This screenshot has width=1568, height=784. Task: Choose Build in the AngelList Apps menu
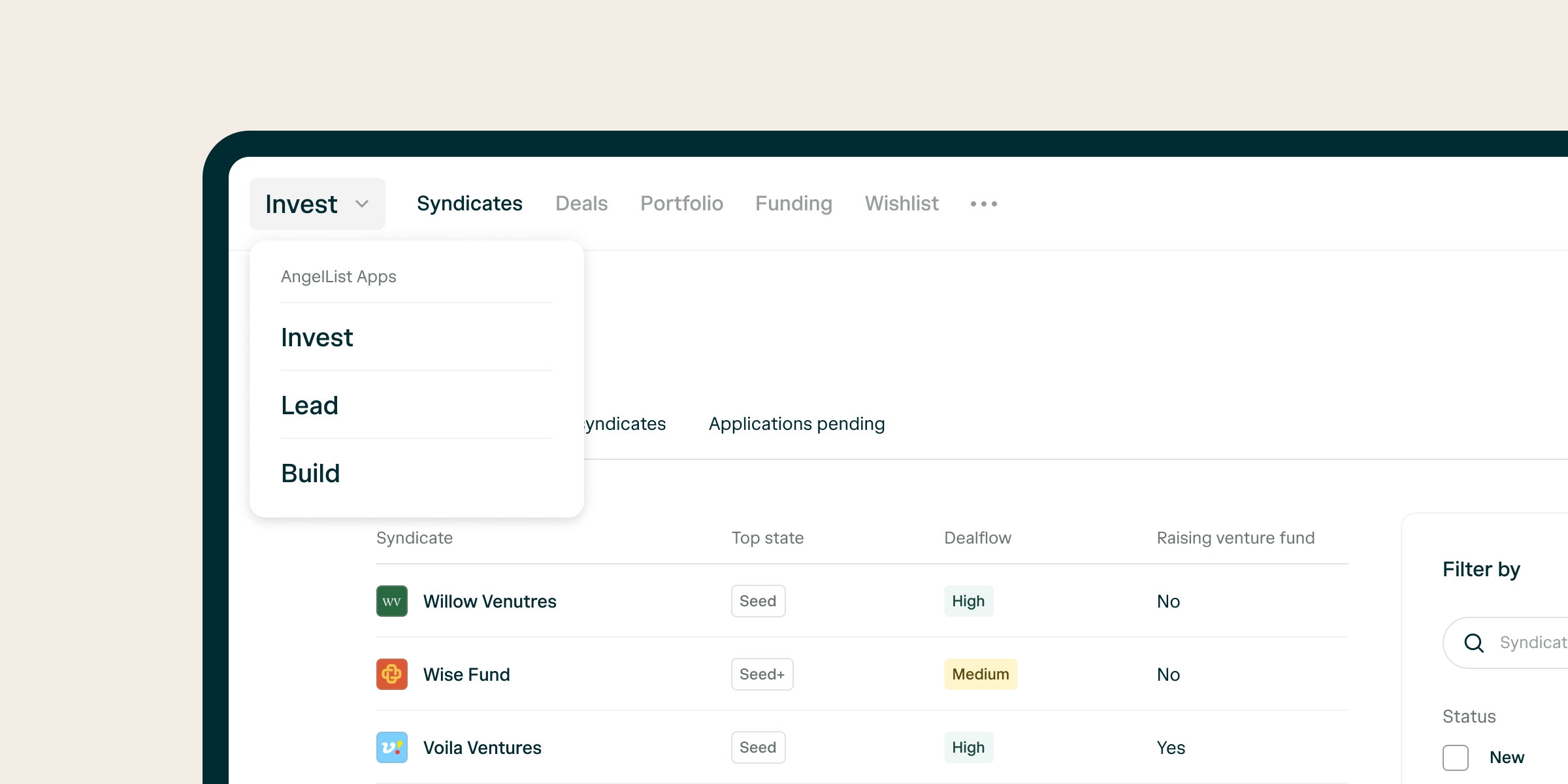coord(416,474)
